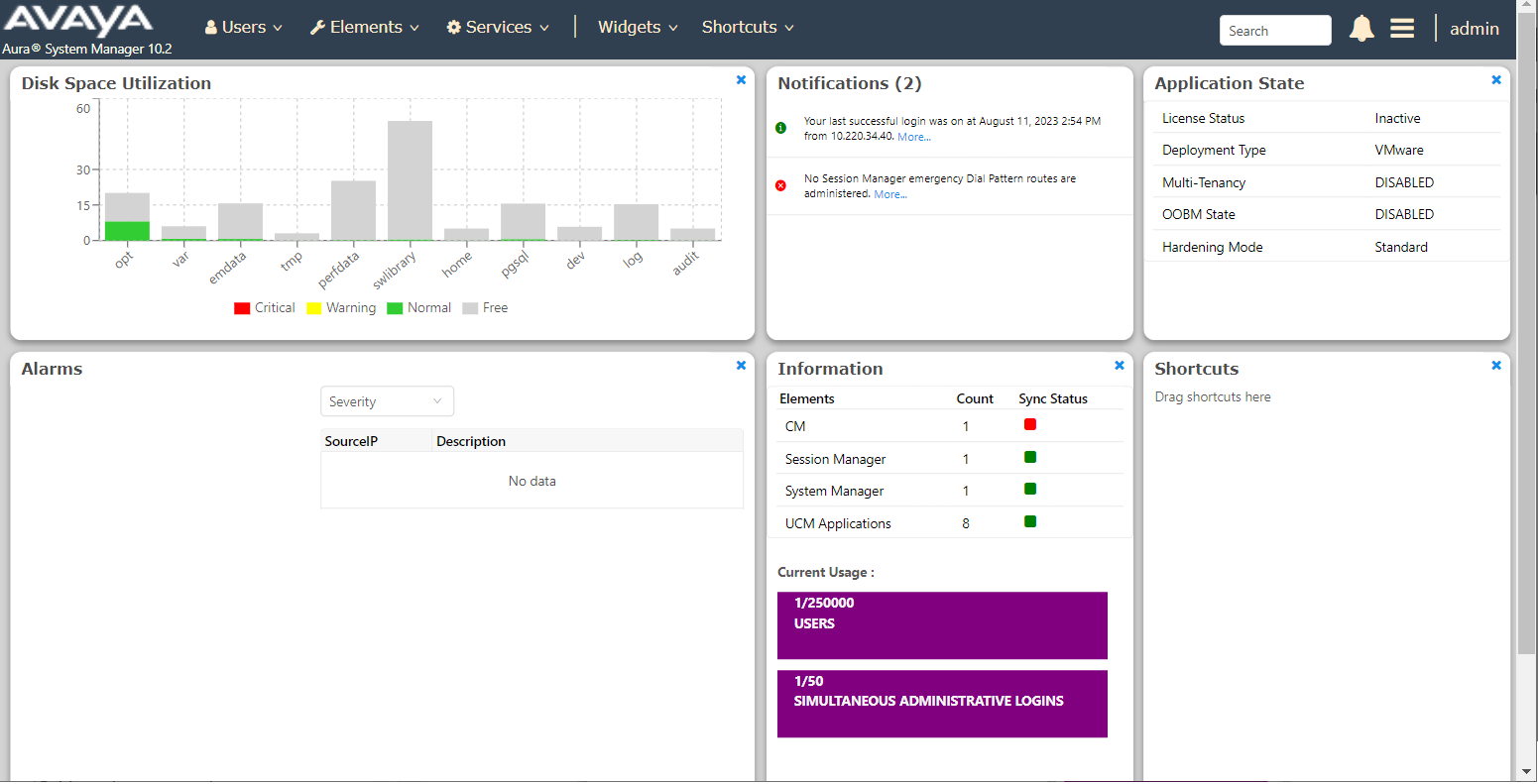Click the red sync status of CM
1538x784 pixels.
1030,424
